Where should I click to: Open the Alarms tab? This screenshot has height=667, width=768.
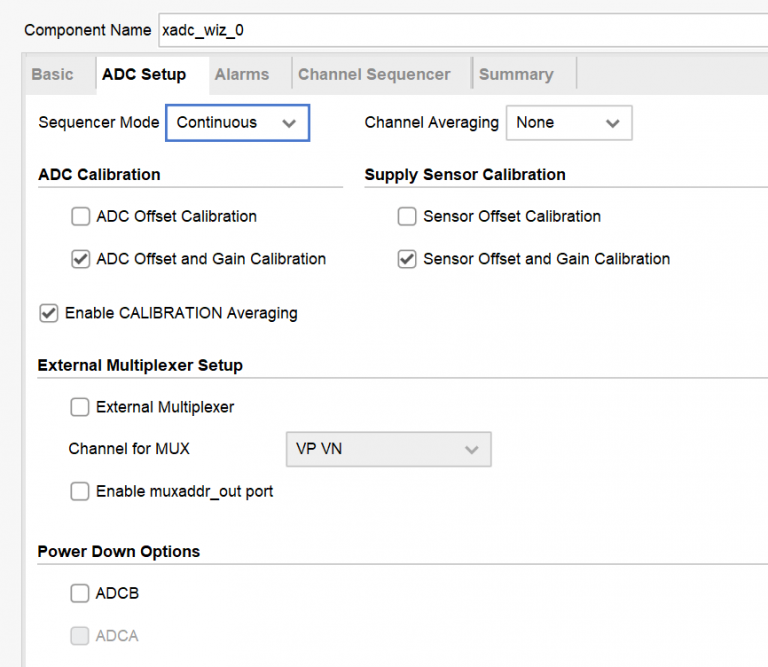click(x=242, y=74)
